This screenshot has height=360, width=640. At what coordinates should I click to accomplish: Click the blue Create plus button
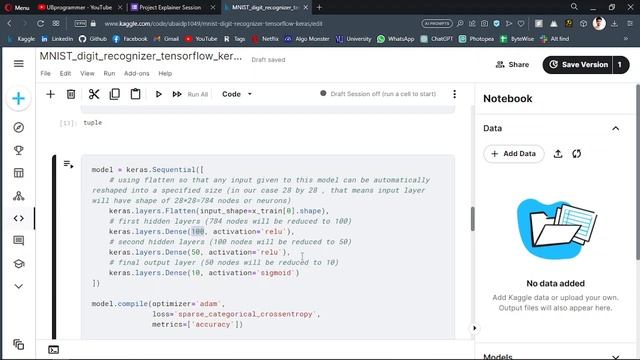point(18,98)
